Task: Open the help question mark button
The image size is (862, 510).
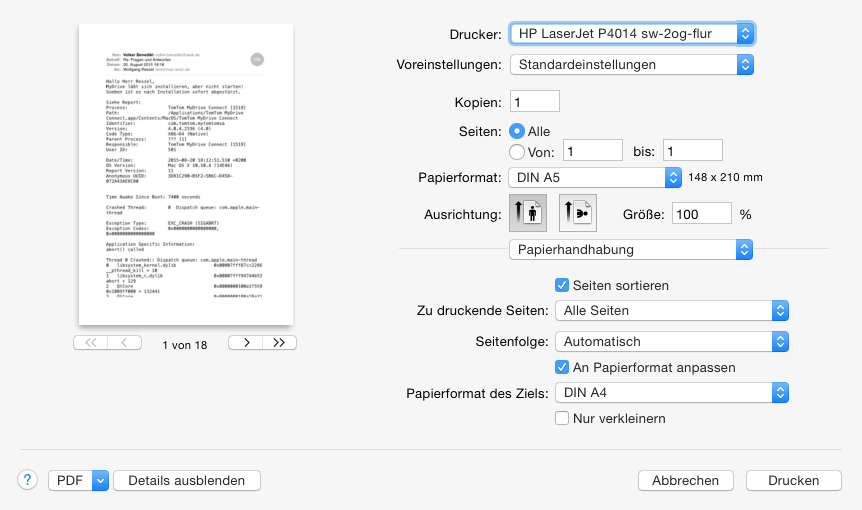Action: 28,480
